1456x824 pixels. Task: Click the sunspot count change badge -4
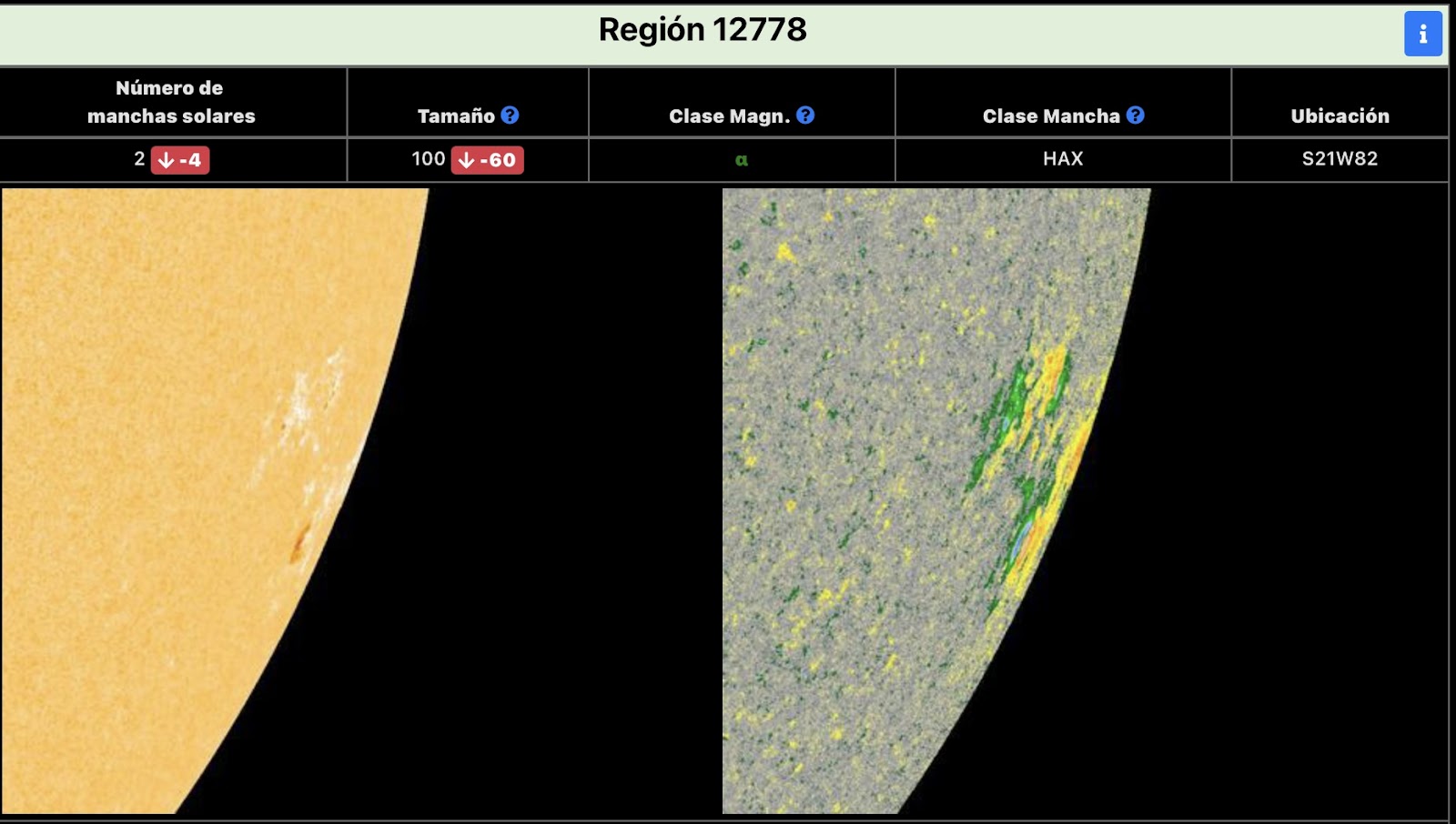(x=180, y=160)
